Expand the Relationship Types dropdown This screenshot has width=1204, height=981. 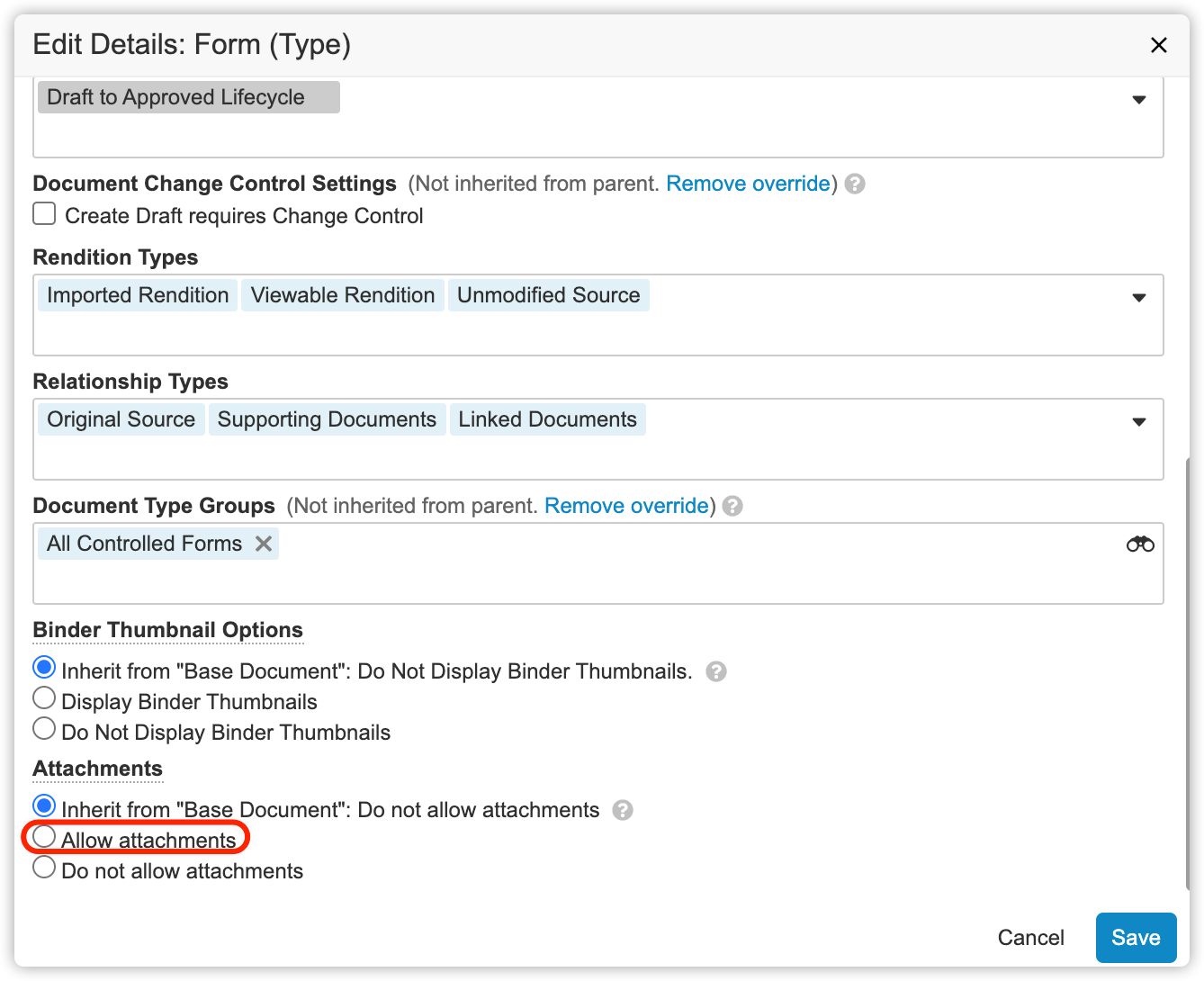[1139, 422]
